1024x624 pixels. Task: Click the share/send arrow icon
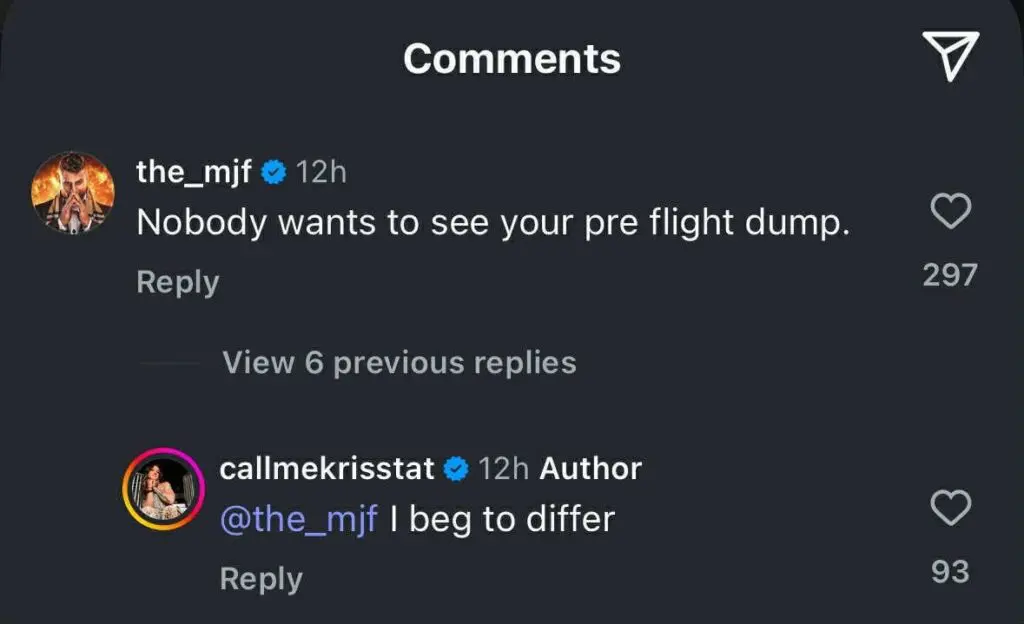point(951,57)
